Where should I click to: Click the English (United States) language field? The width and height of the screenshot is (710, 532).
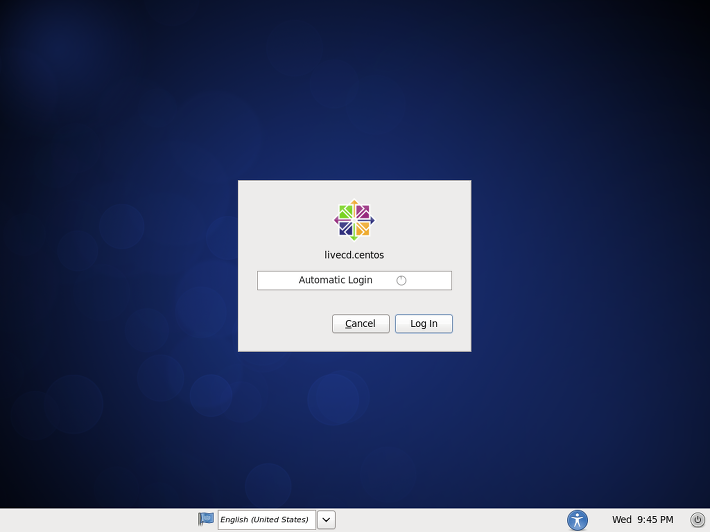(x=266, y=520)
